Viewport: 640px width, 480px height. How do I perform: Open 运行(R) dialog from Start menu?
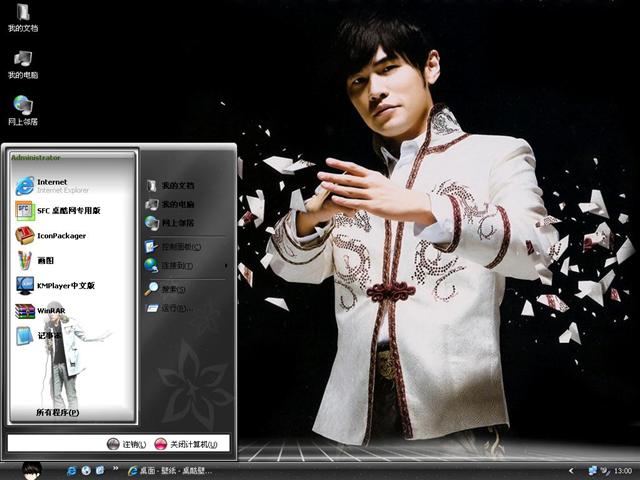175,308
